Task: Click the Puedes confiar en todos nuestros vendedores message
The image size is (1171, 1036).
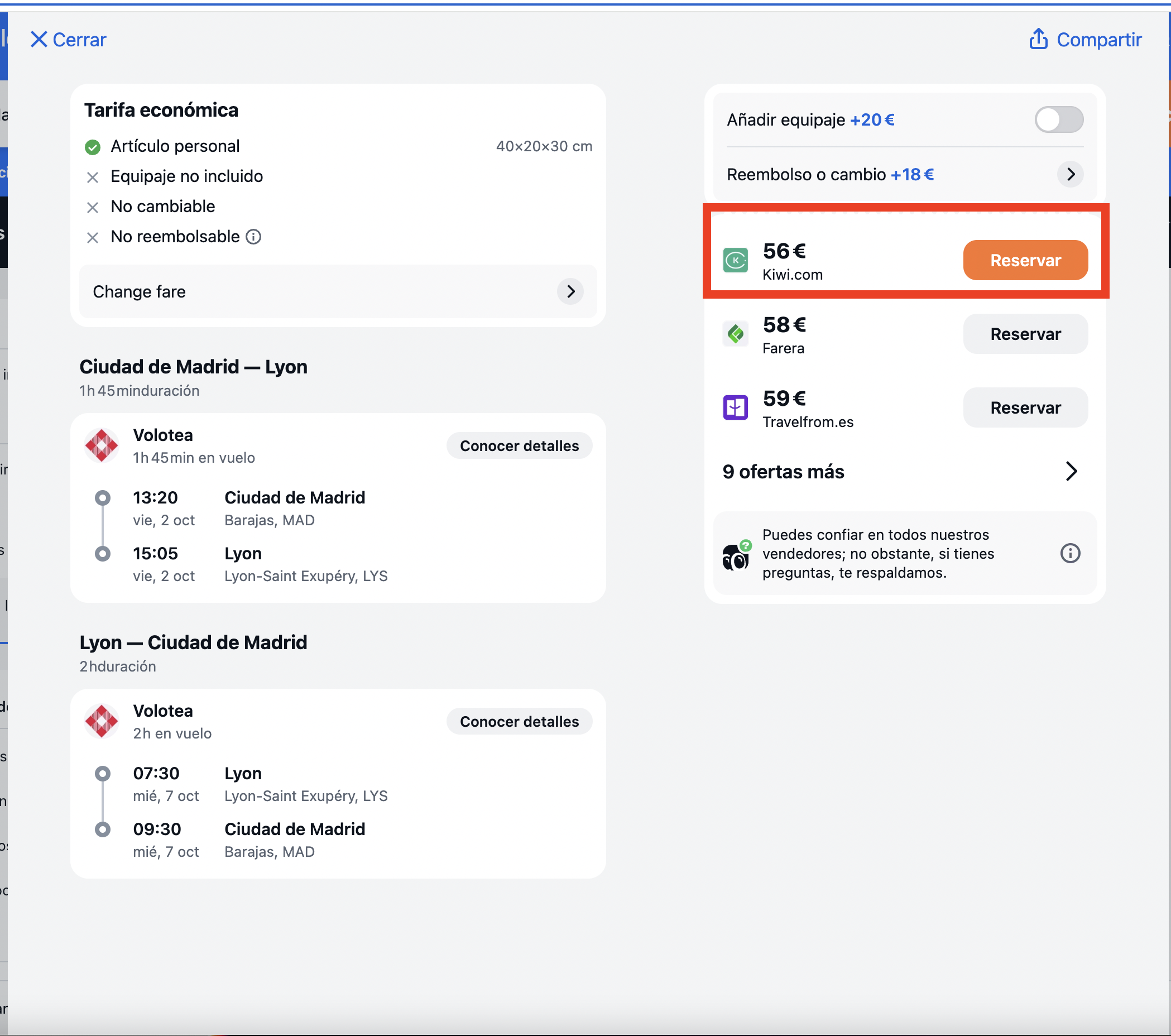Action: pos(877,554)
